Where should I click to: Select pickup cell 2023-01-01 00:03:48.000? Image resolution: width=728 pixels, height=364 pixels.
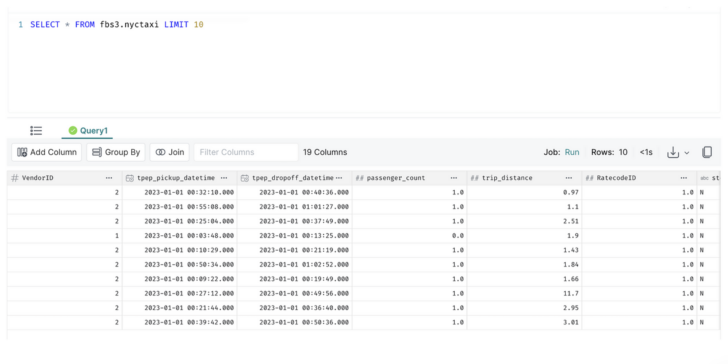pyautogui.click(x=180, y=235)
